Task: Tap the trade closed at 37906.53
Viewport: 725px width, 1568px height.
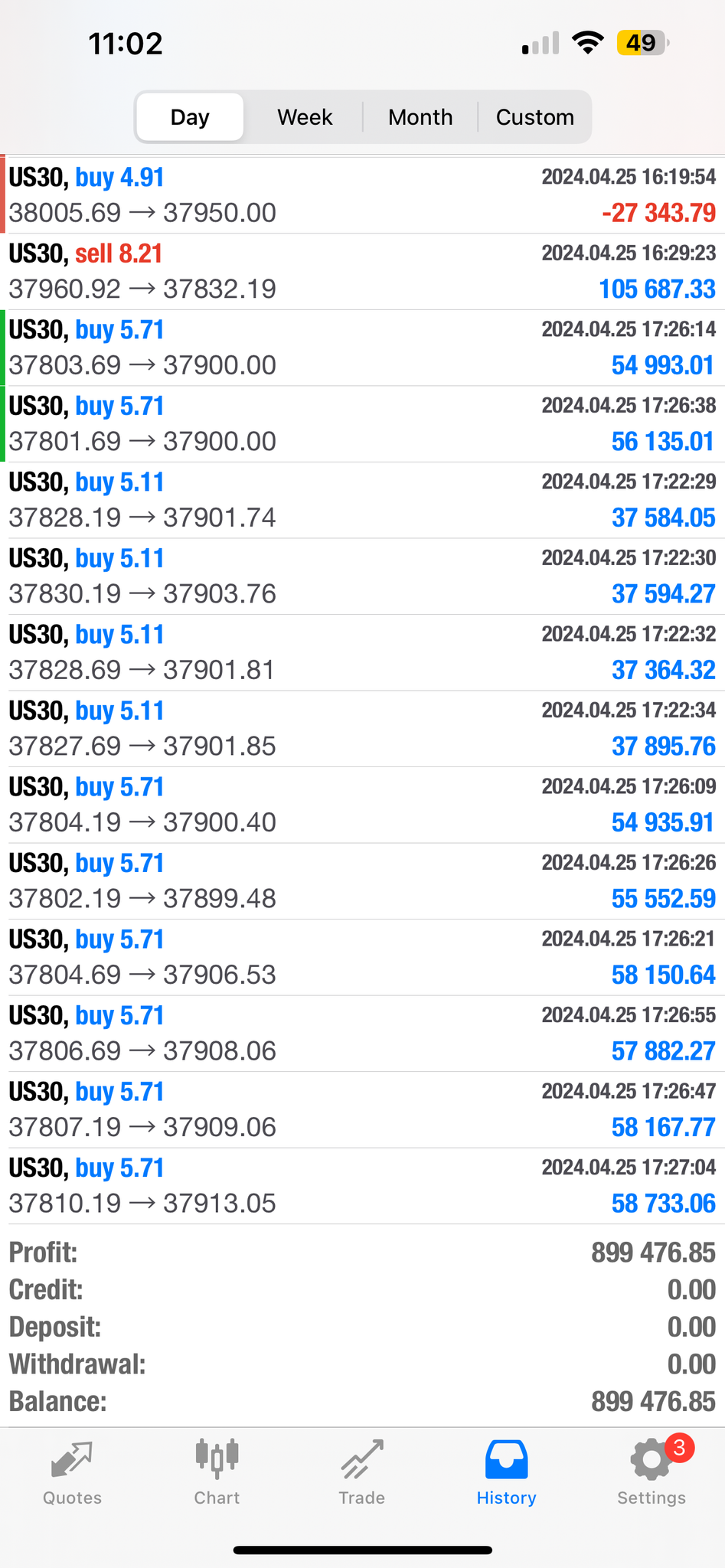Action: pyautogui.click(x=362, y=957)
